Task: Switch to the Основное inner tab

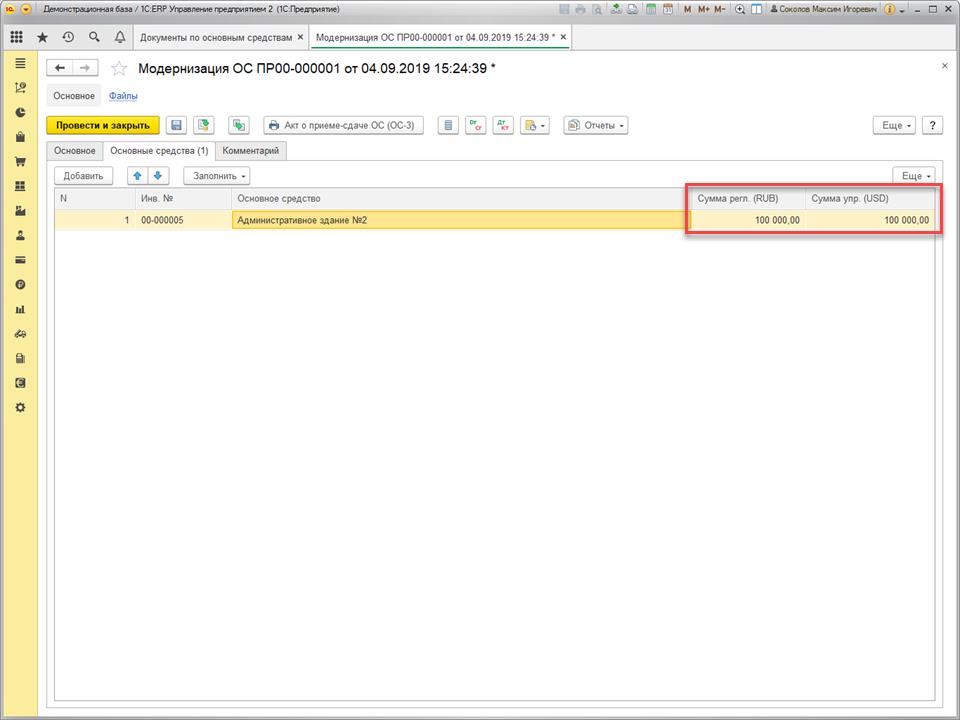Action: [75, 151]
